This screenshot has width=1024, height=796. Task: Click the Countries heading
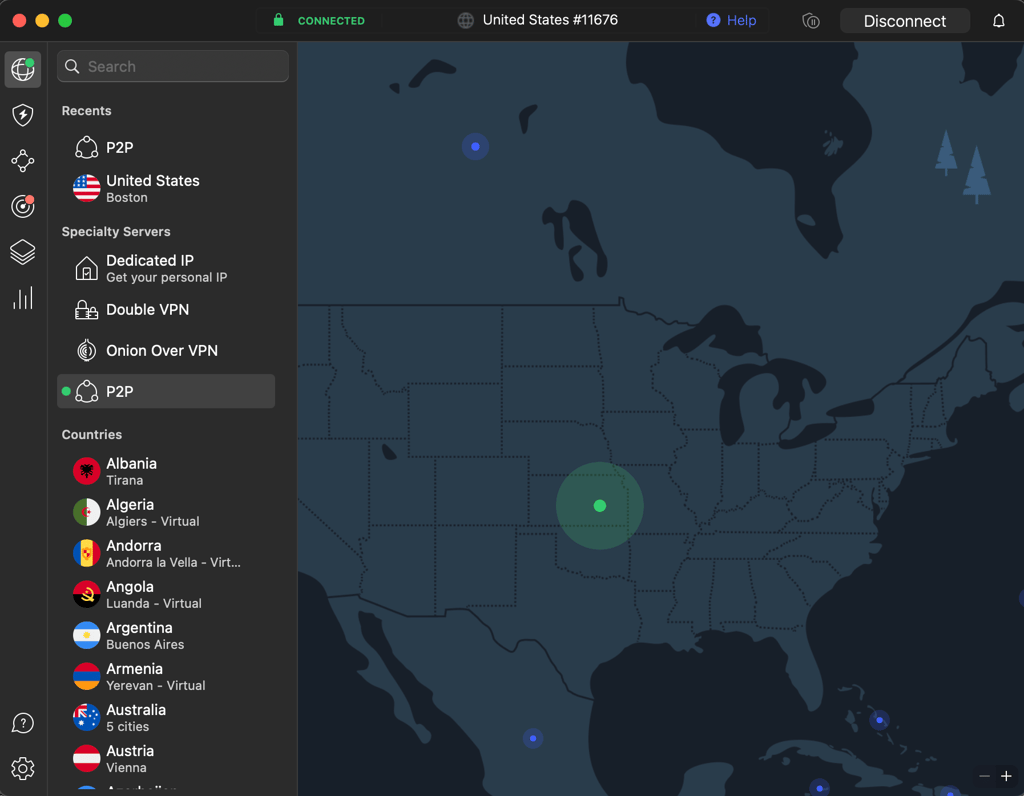pos(91,435)
